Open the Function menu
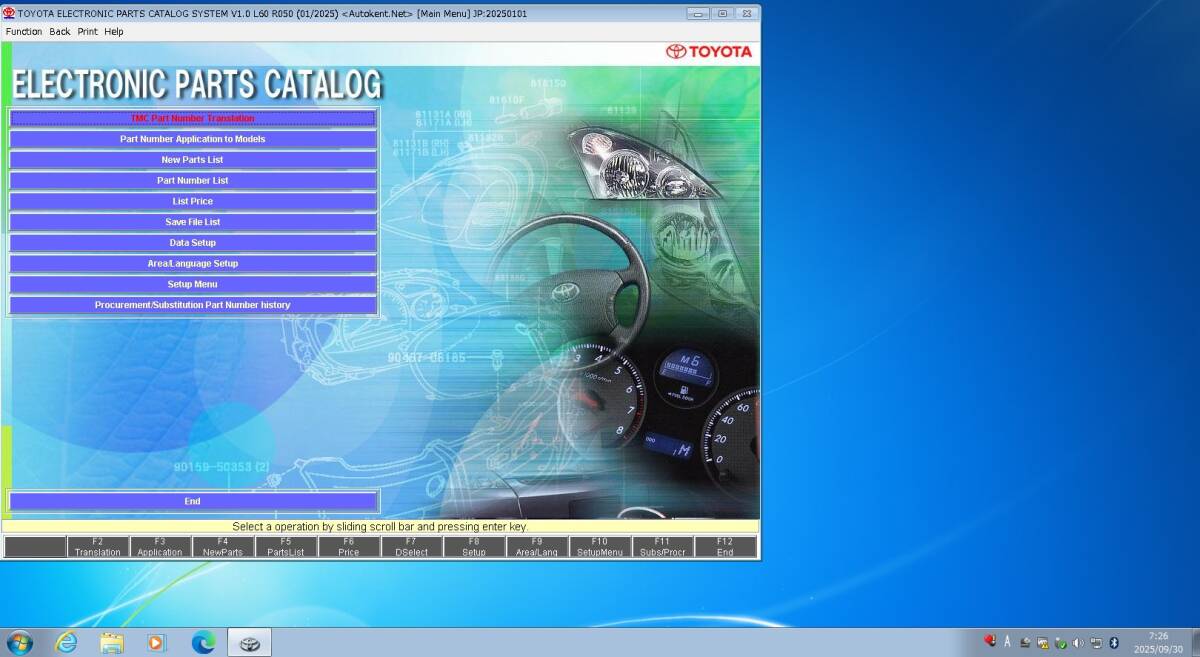The height and width of the screenshot is (657, 1200). (x=24, y=31)
